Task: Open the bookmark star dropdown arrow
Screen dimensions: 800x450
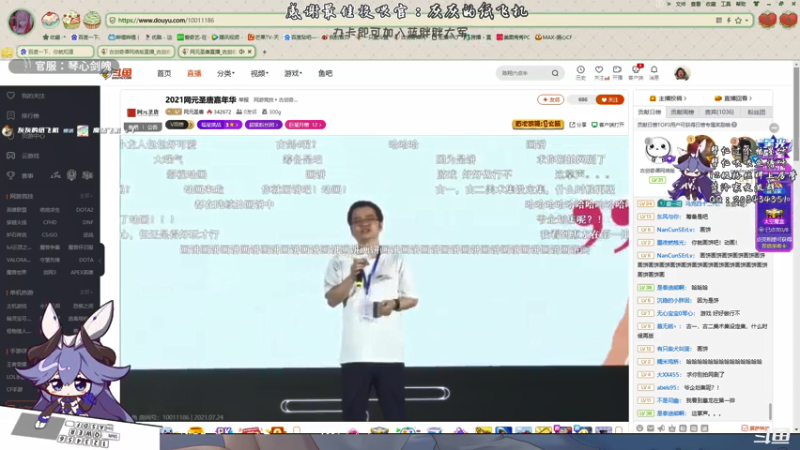Action: point(746,21)
